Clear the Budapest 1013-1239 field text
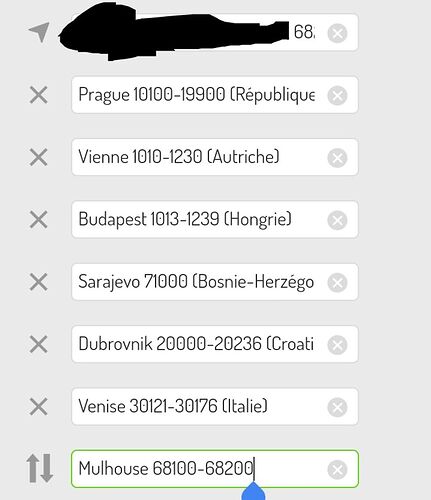This screenshot has width=431, height=500. coord(337,220)
